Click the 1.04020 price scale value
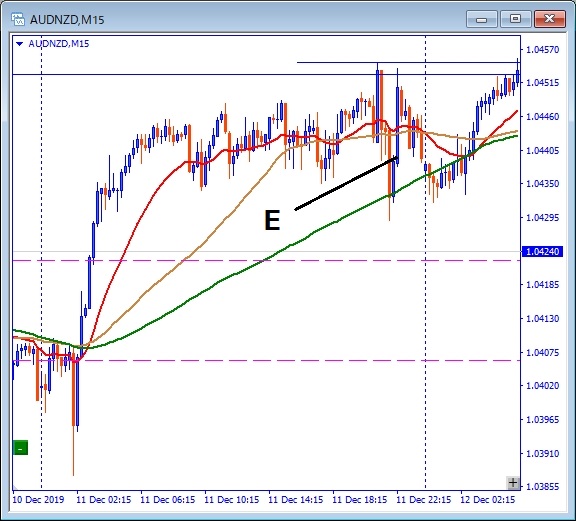Screen dimensions: 576x521 (543, 386)
